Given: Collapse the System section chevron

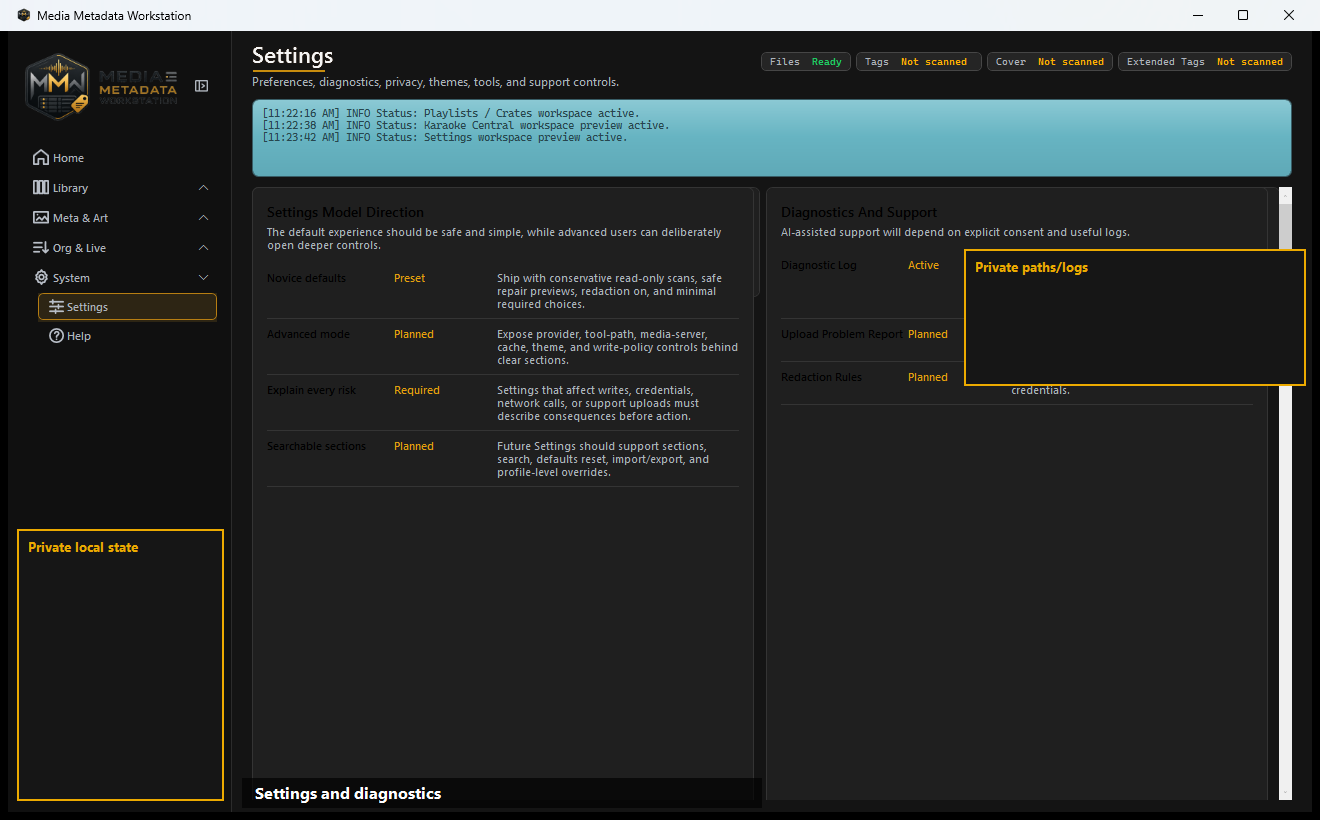Looking at the screenshot, I should pyautogui.click(x=204, y=278).
